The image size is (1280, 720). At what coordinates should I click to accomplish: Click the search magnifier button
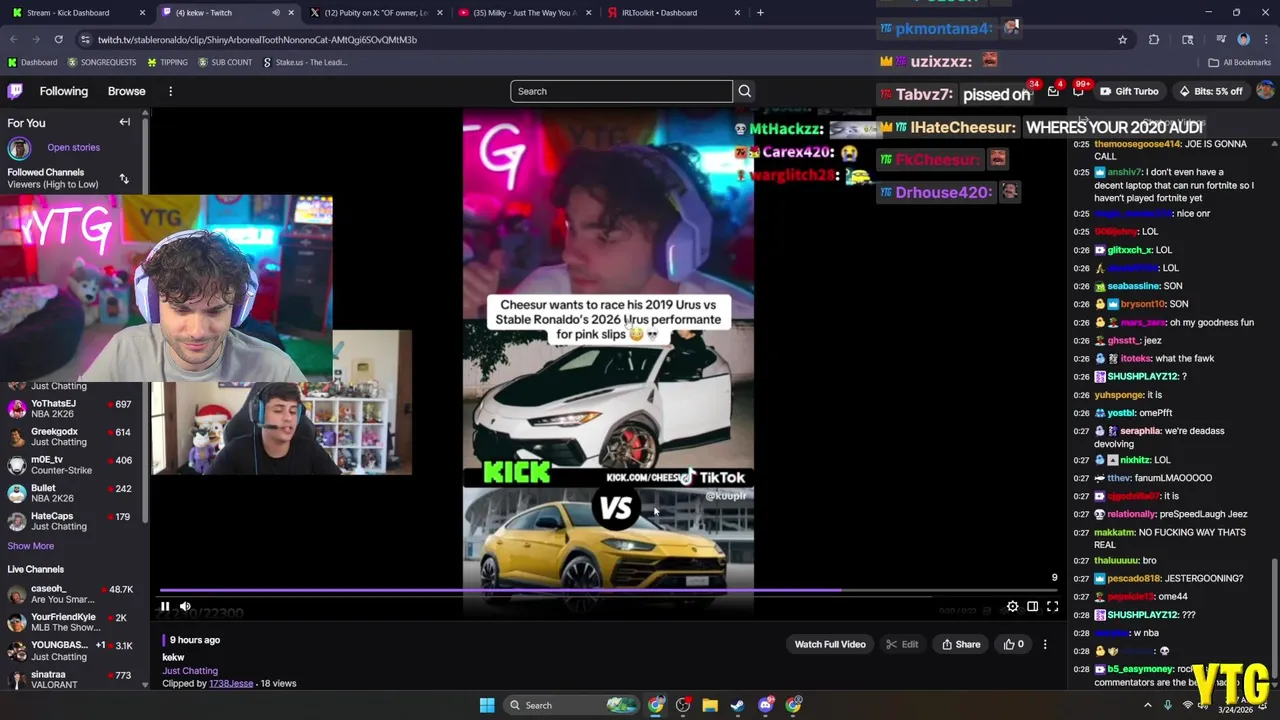(744, 91)
